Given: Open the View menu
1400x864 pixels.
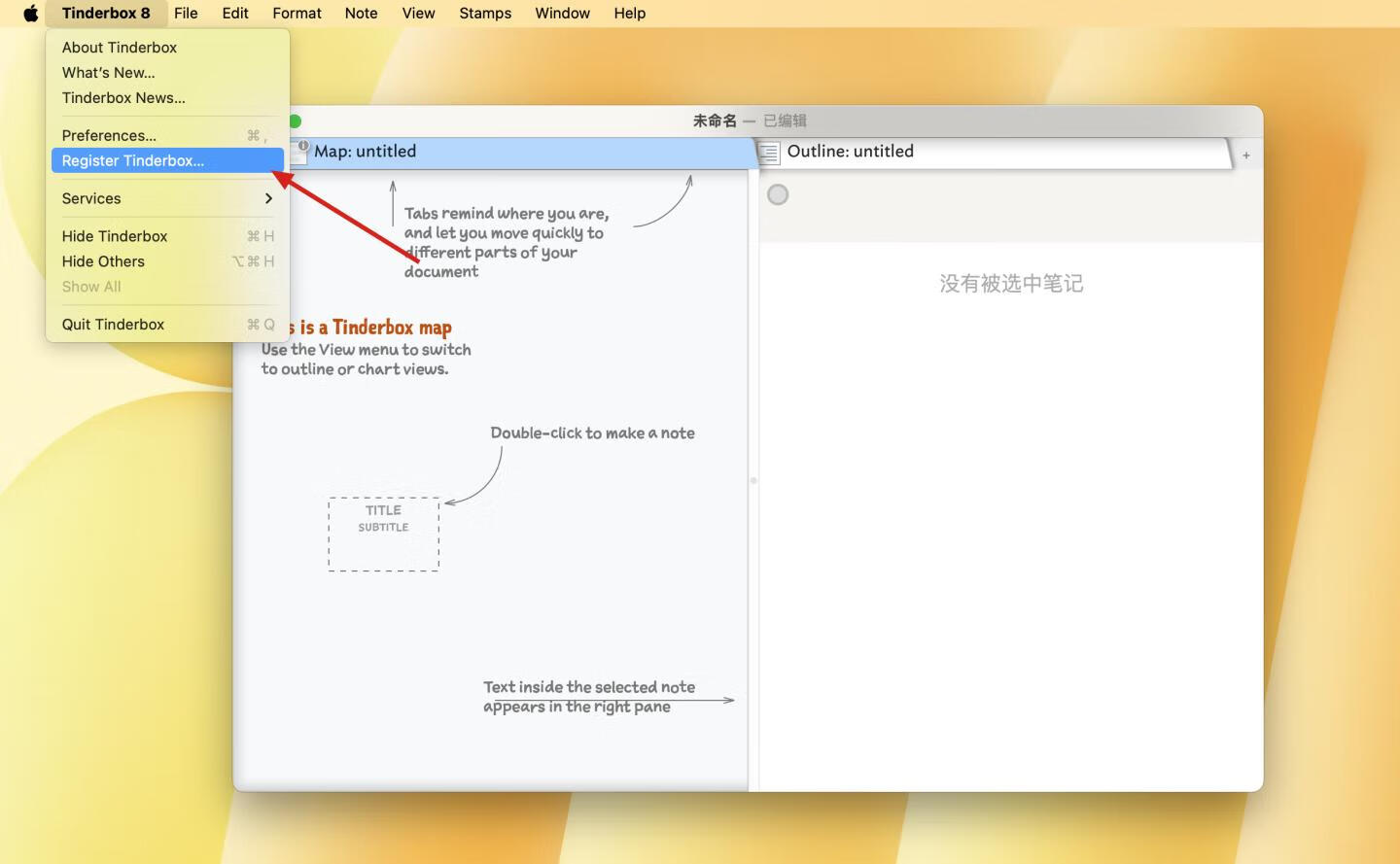Looking at the screenshot, I should (x=418, y=13).
